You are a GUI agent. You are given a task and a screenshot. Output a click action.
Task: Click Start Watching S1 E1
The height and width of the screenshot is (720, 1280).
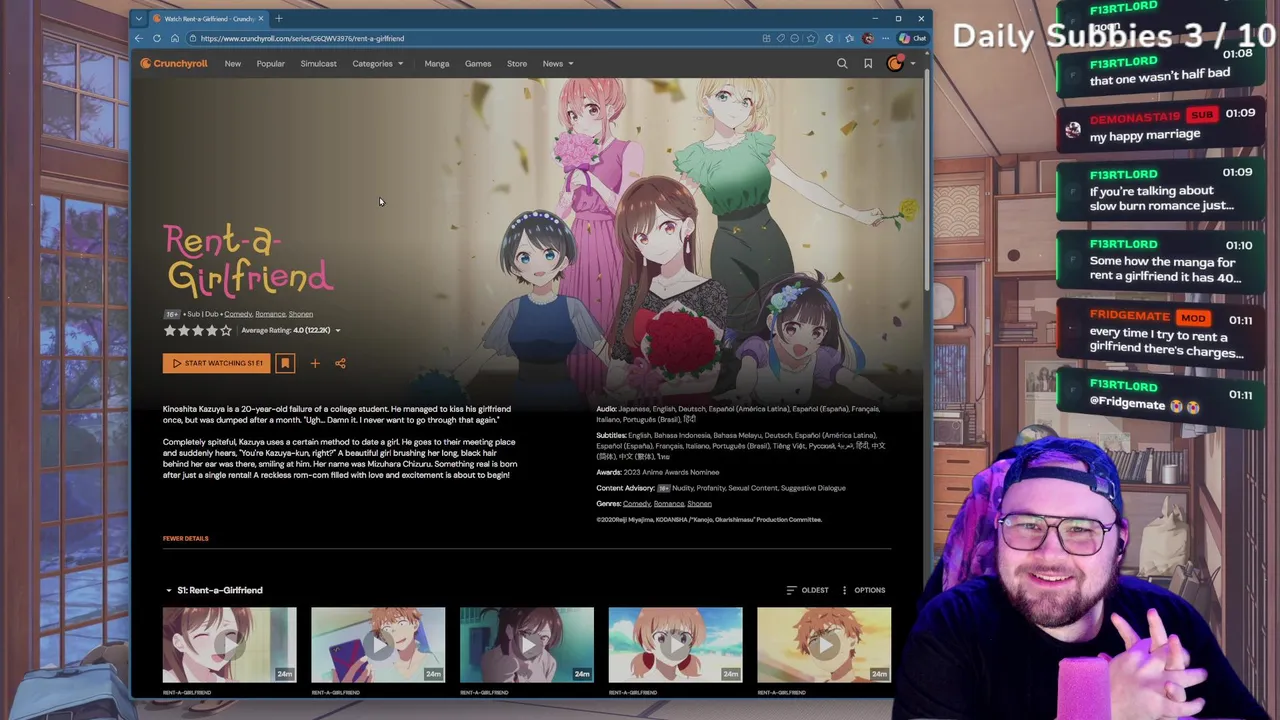[216, 363]
